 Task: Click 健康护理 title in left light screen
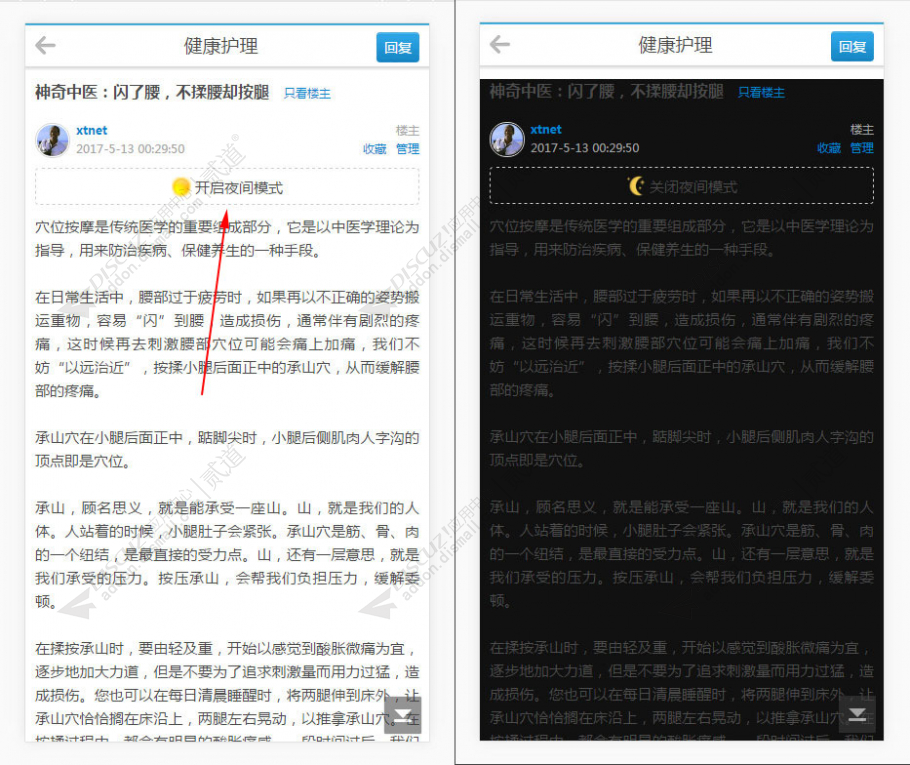pos(221,46)
